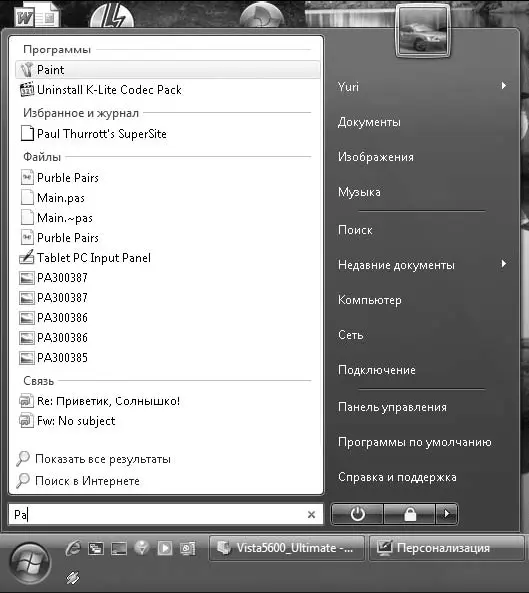The image size is (529, 593).
Task: Open Документы folder
Action: pos(369,122)
